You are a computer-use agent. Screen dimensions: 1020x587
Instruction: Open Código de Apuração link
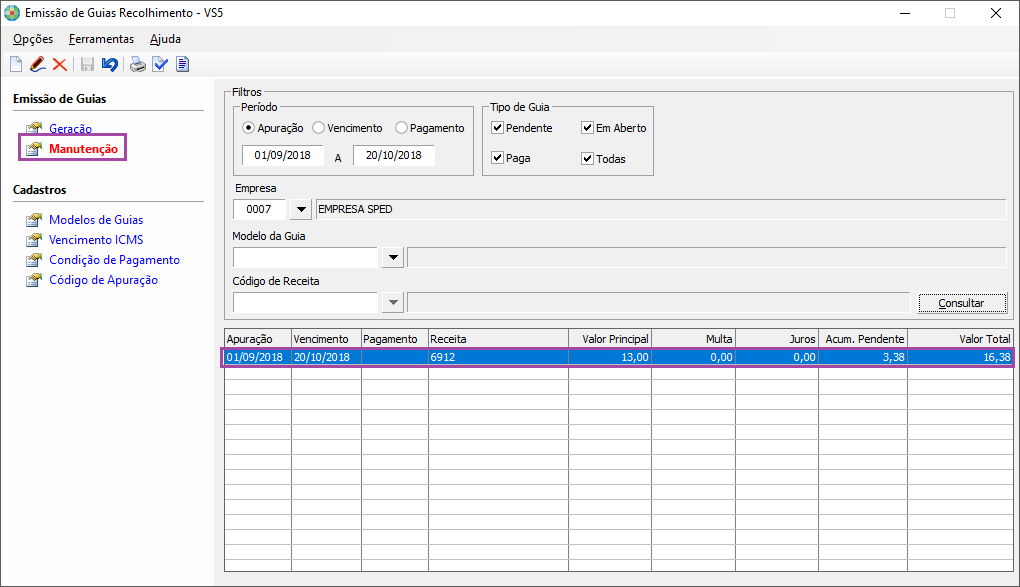coord(103,280)
